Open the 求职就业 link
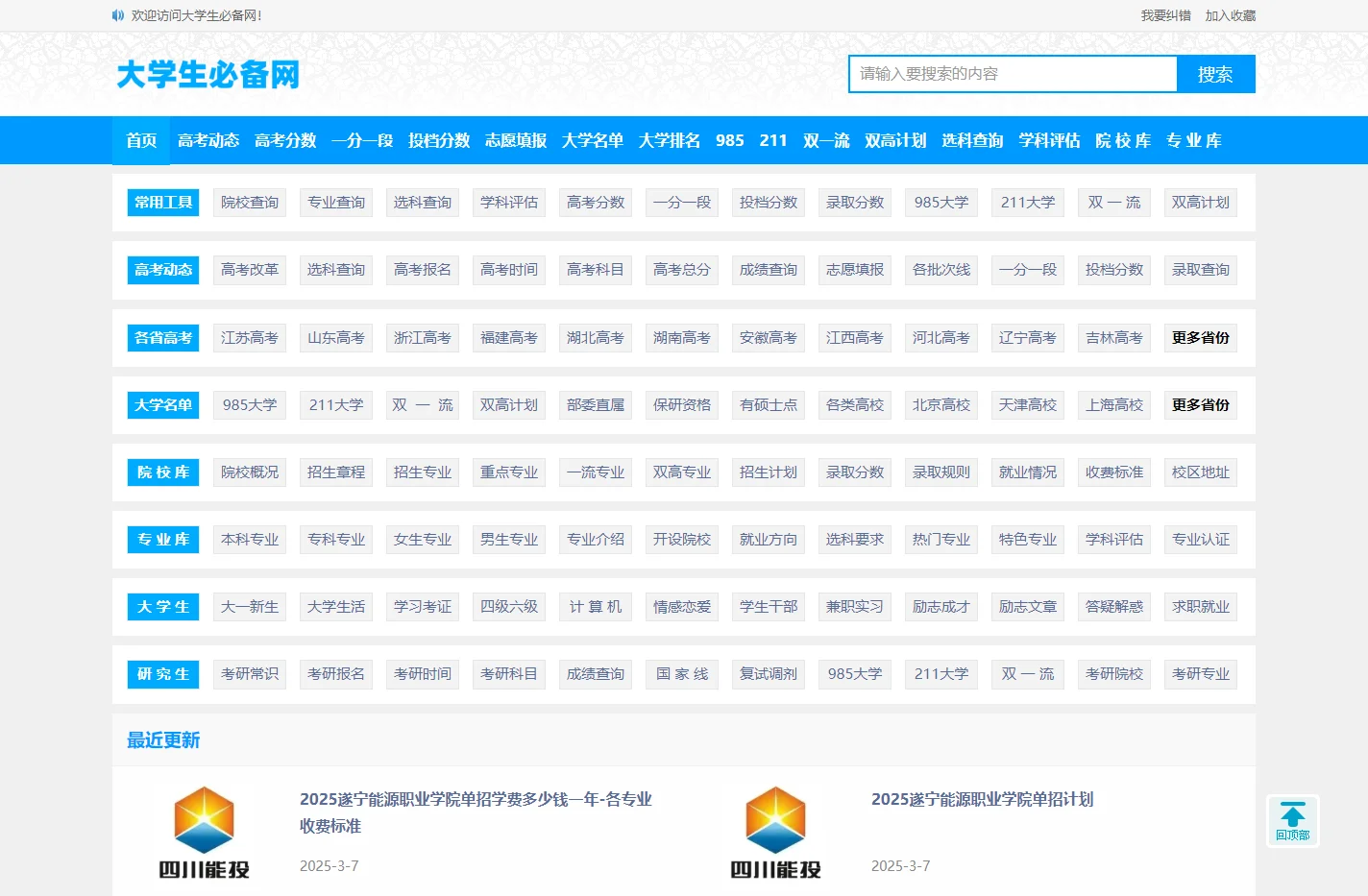1368x896 pixels. click(x=1201, y=607)
